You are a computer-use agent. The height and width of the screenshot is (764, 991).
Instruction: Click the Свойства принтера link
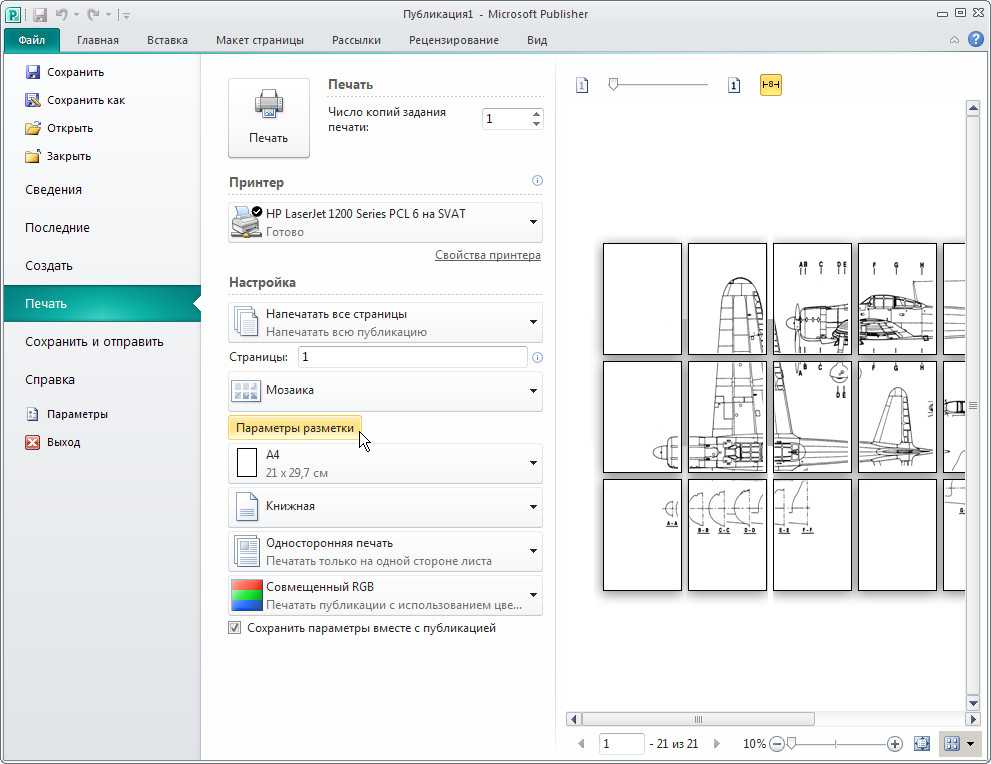coord(487,255)
